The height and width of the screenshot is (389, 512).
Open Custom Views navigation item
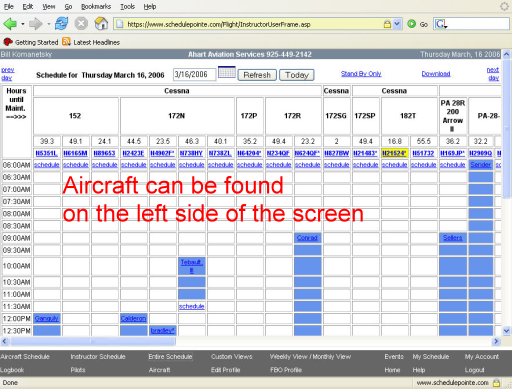(232, 356)
